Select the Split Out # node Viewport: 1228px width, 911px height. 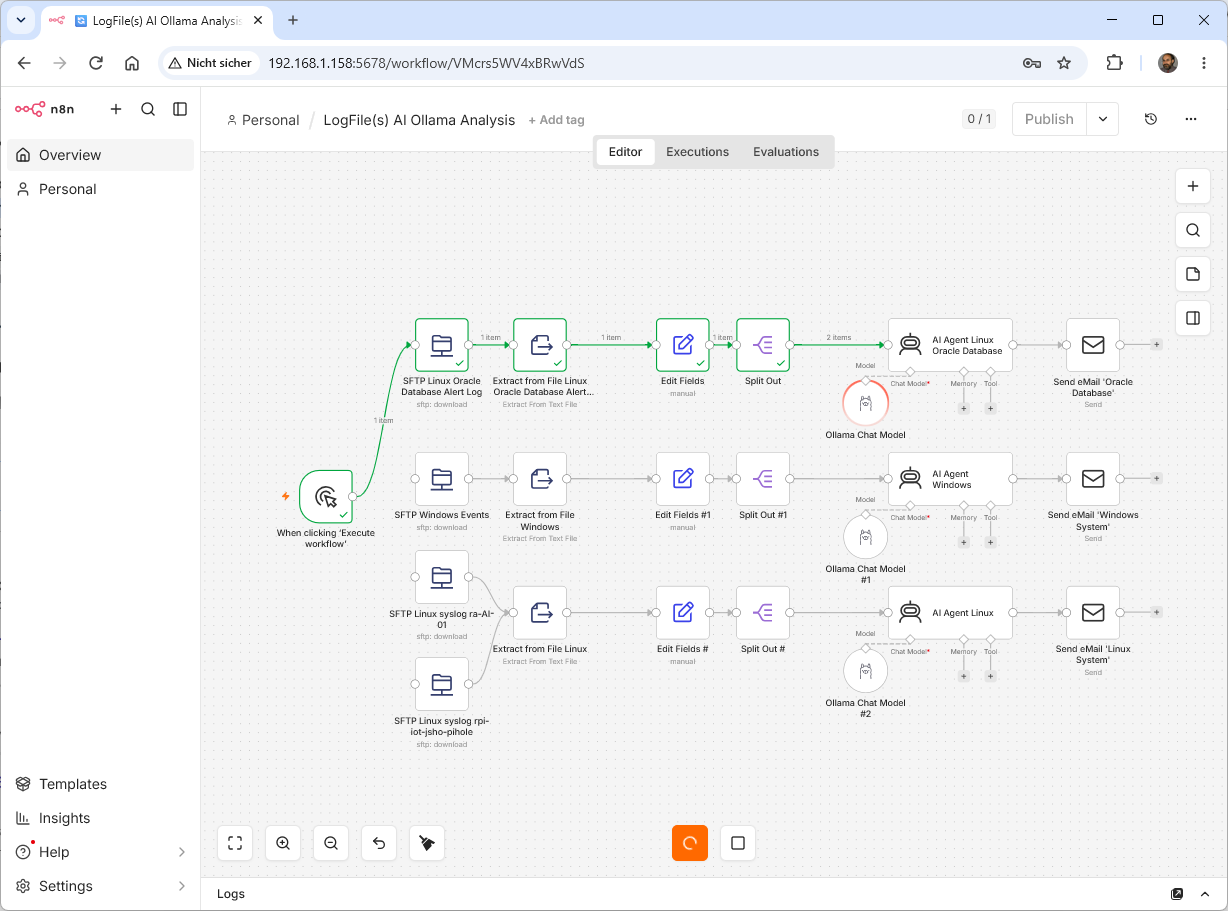point(763,613)
